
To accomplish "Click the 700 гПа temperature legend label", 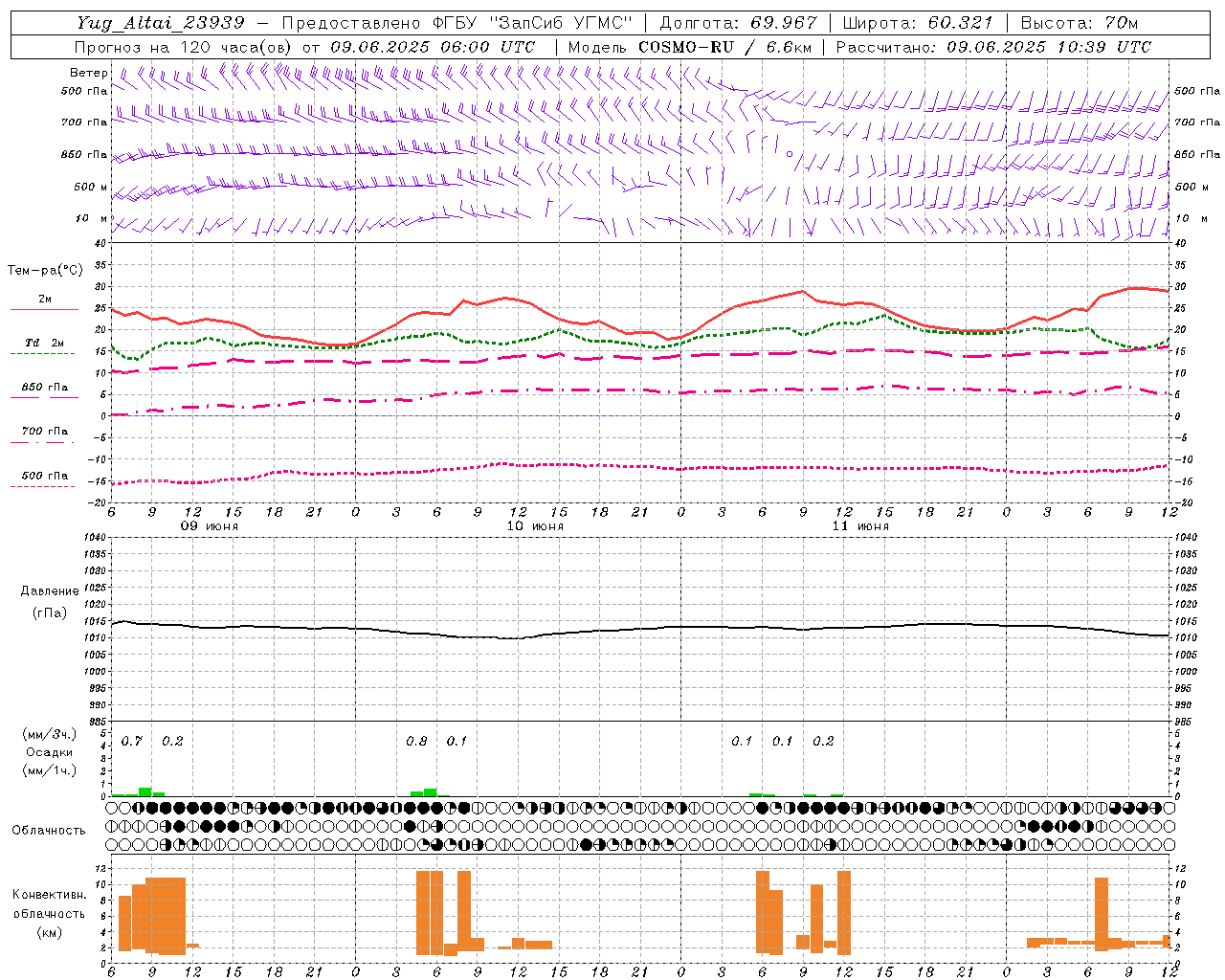I will [x=45, y=432].
